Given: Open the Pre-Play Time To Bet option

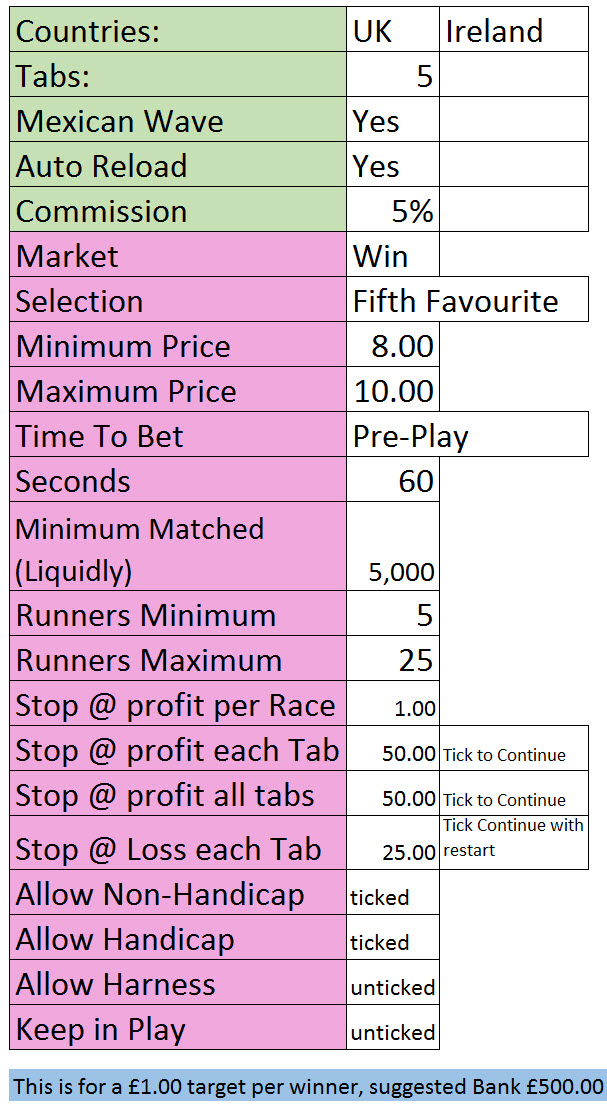Looking at the screenshot, I should pos(467,436).
